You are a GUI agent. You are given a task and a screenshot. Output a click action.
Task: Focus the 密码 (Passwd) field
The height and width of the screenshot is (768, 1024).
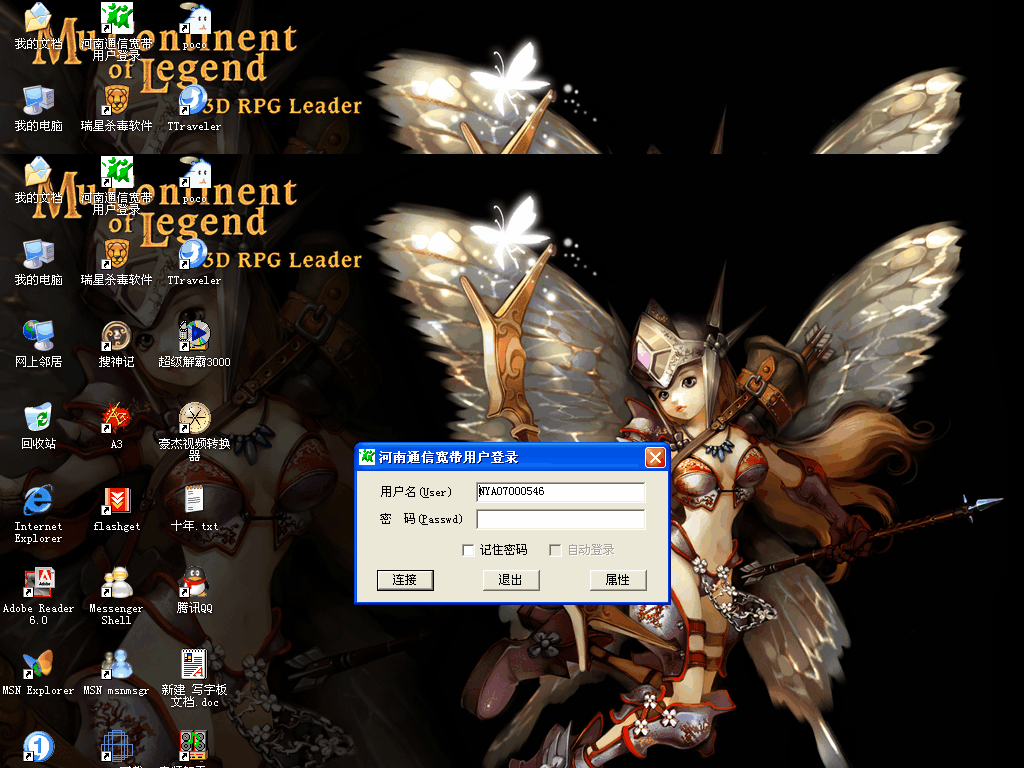(x=561, y=519)
